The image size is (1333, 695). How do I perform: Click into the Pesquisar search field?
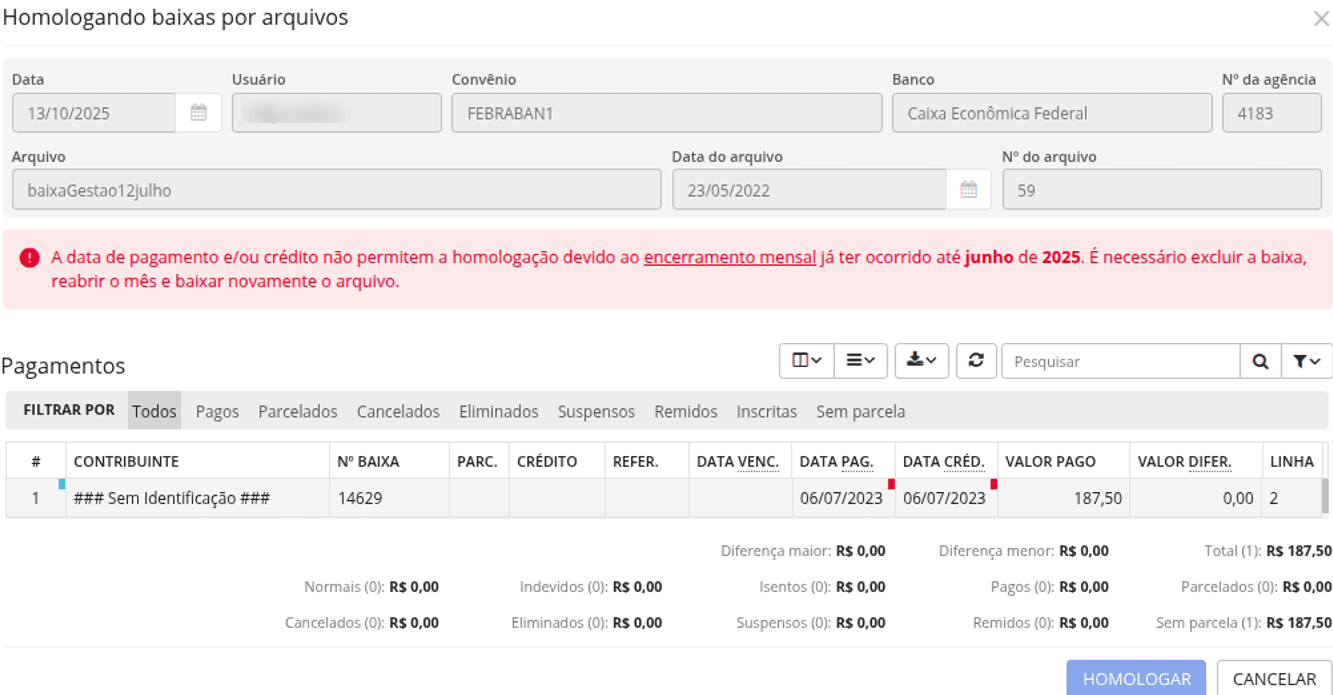[x=1120, y=362]
